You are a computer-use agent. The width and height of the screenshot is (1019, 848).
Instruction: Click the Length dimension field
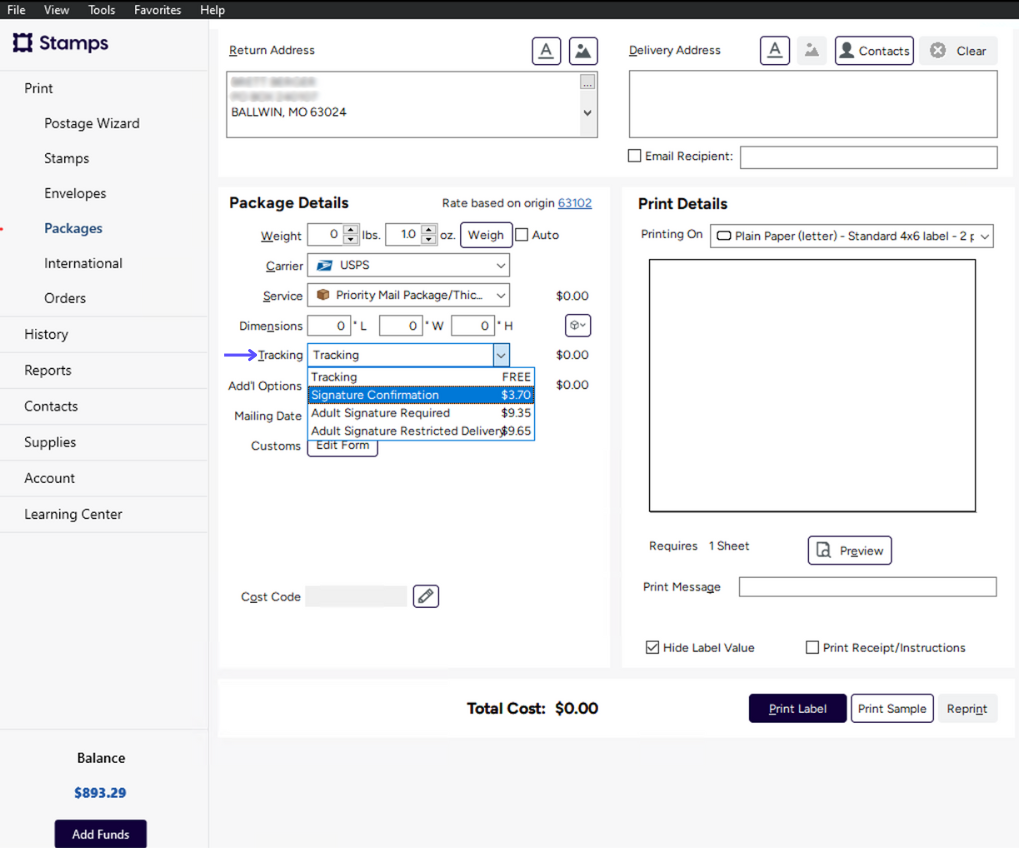[x=329, y=326]
